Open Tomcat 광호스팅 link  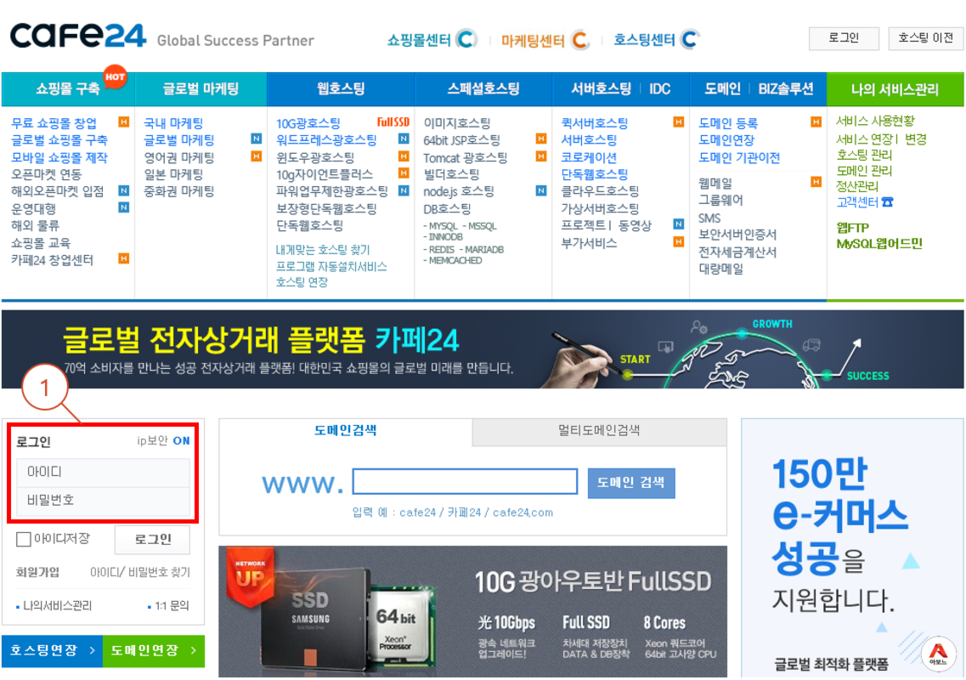[x=465, y=158]
